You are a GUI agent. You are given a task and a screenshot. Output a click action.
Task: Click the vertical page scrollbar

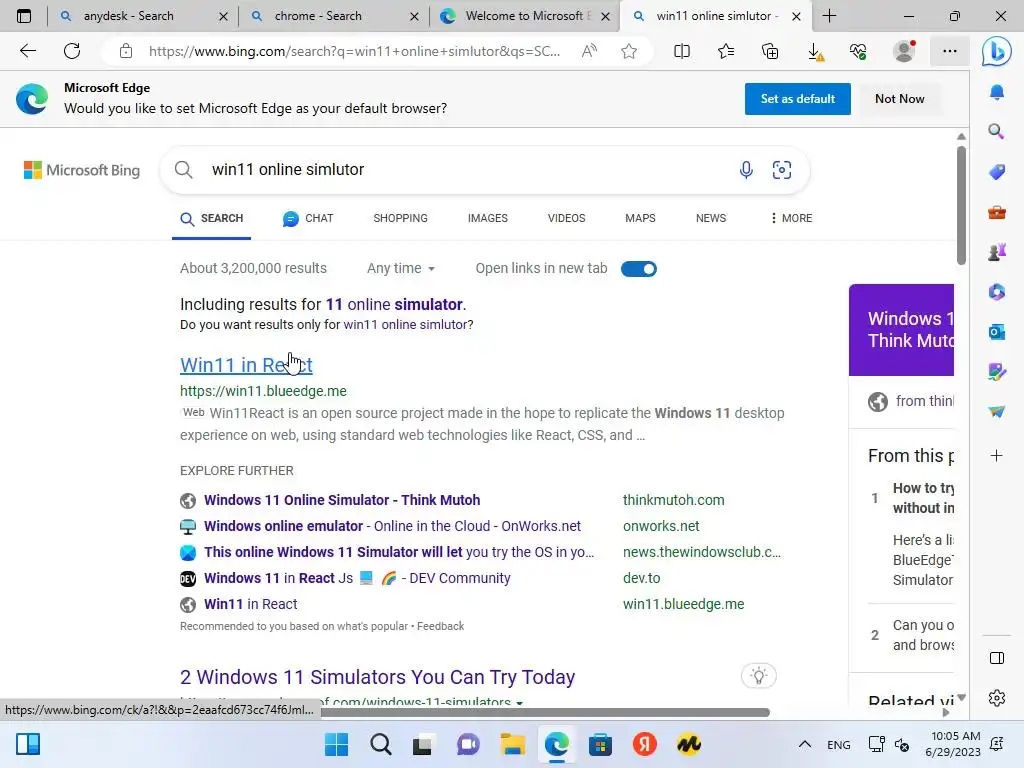(961, 204)
